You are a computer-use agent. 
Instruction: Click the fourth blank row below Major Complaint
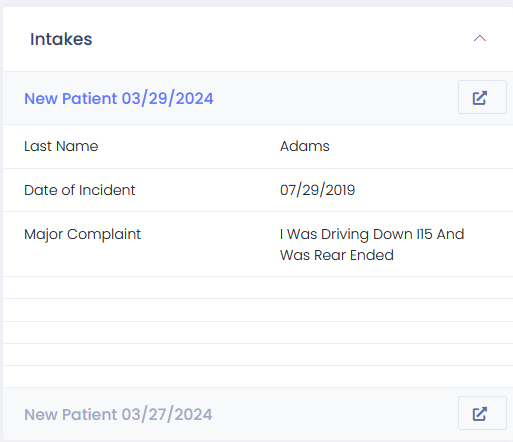(x=258, y=354)
